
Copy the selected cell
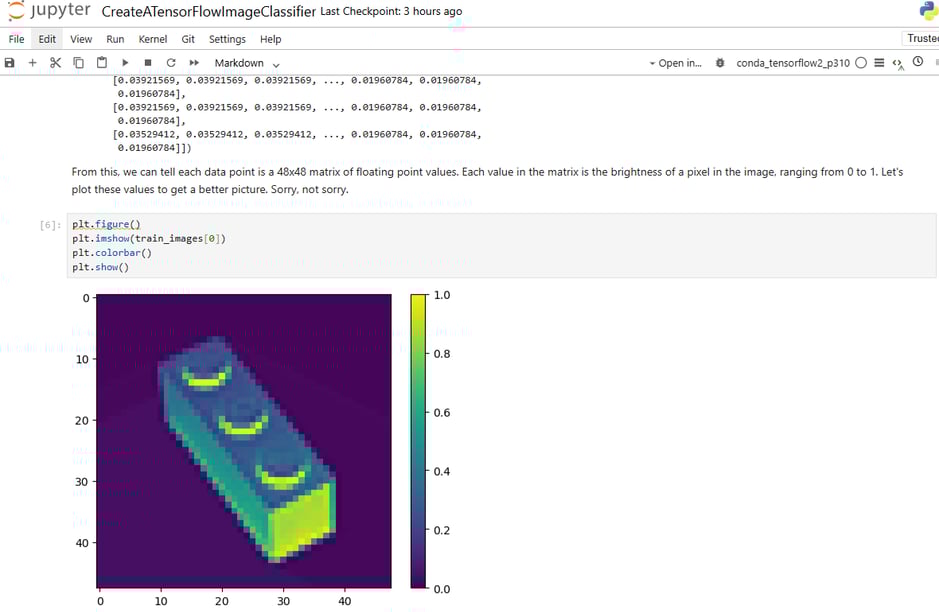click(x=78, y=63)
